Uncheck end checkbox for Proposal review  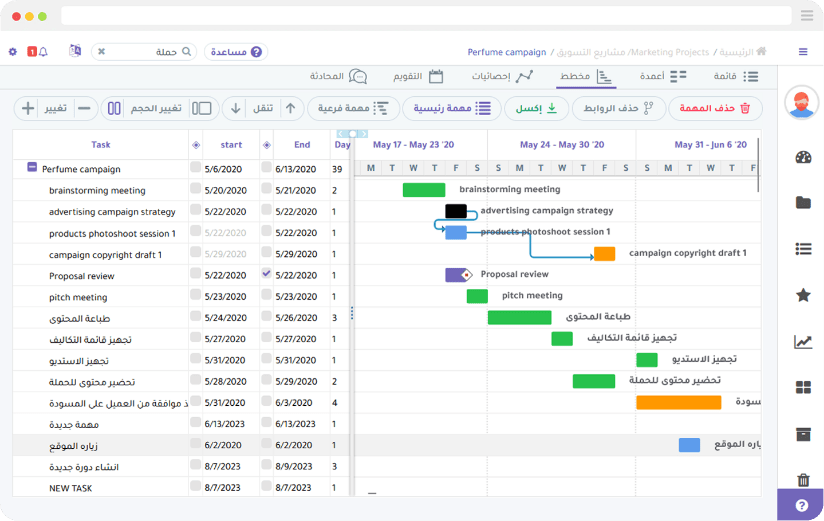tap(266, 273)
